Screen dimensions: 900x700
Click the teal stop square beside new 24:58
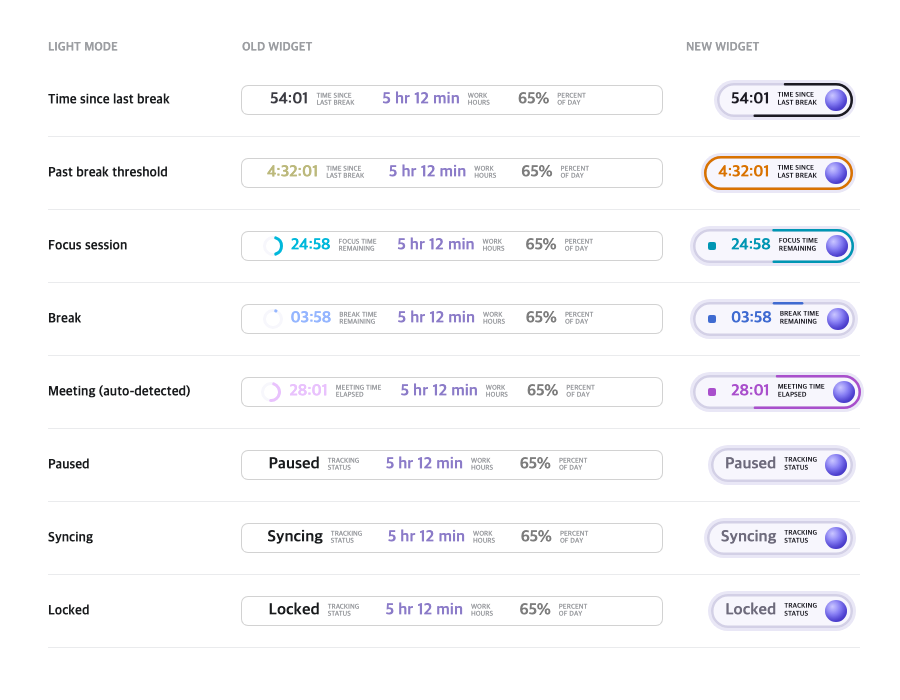[712, 246]
